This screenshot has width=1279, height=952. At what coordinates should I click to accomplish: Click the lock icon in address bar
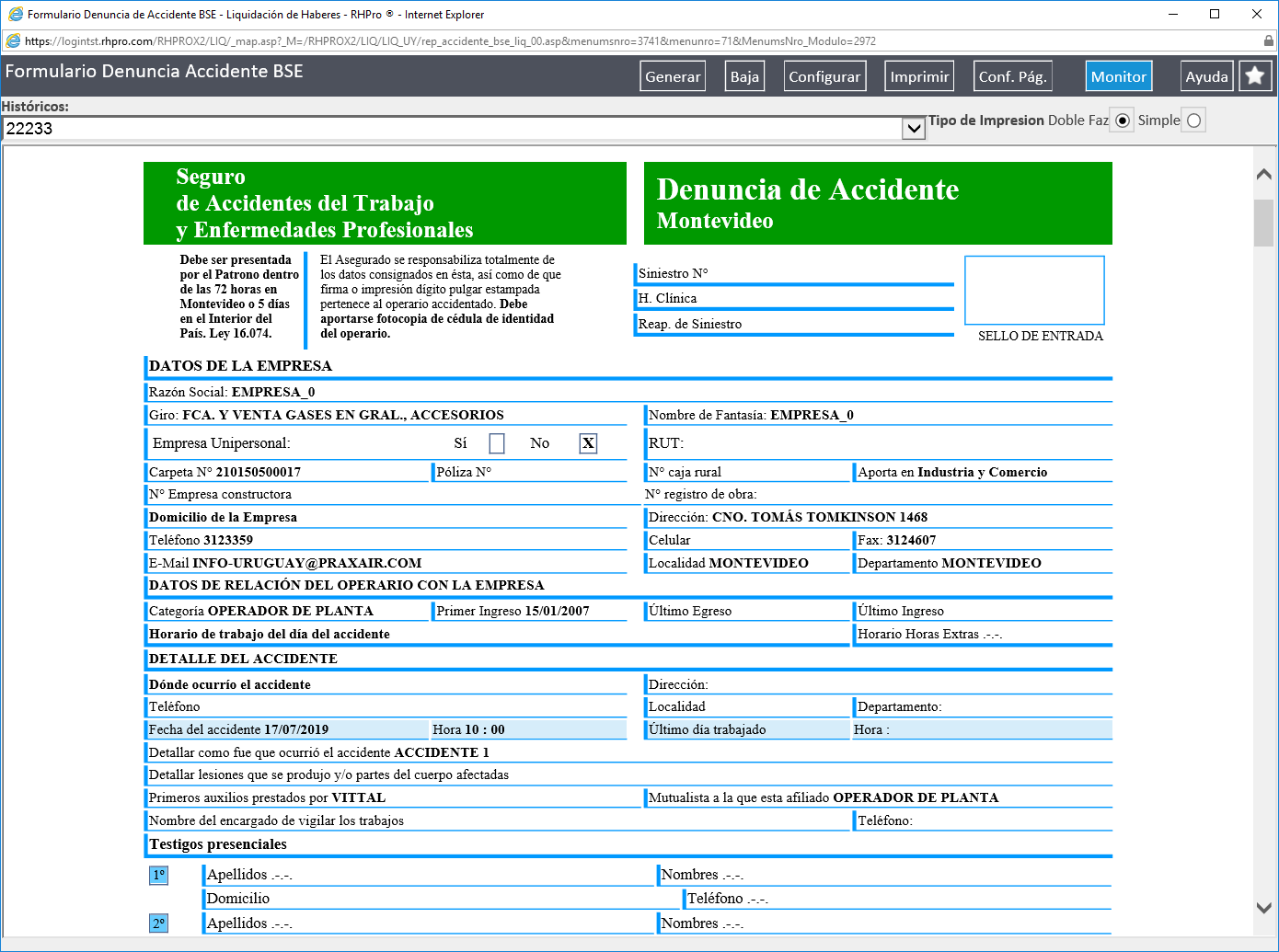[x=1269, y=40]
